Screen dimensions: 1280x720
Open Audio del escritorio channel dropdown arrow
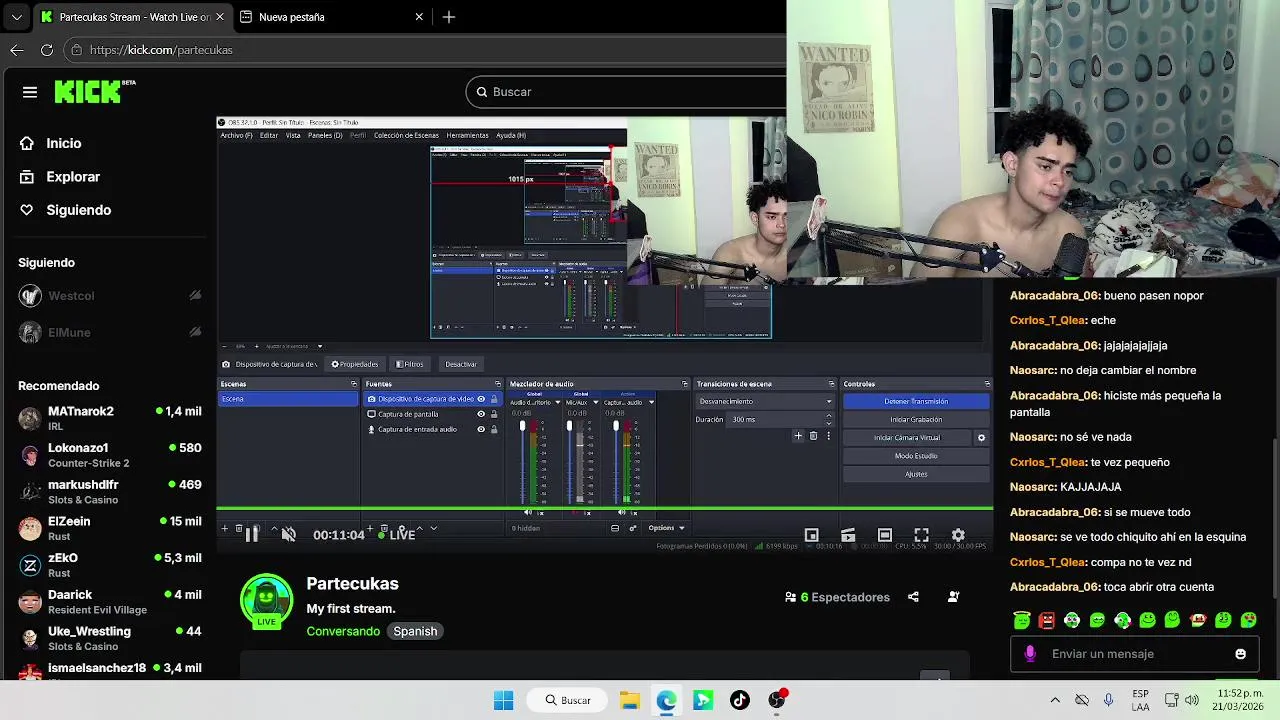(x=556, y=402)
